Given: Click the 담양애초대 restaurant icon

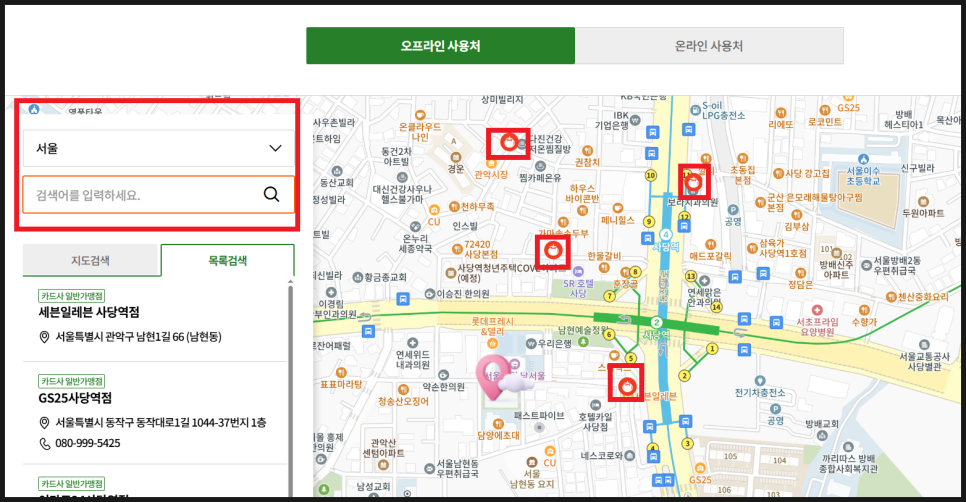Looking at the screenshot, I should coord(498,424).
